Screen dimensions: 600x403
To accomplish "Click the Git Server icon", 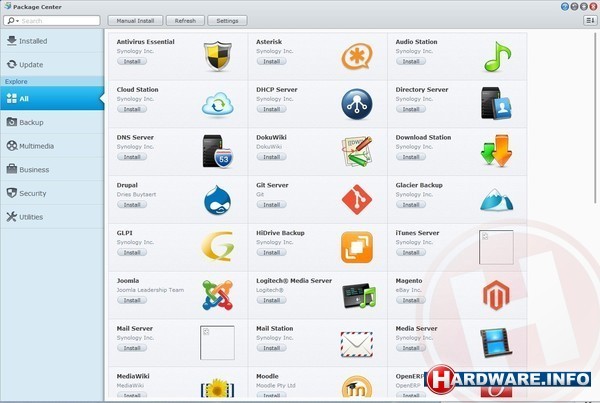I will [x=356, y=198].
